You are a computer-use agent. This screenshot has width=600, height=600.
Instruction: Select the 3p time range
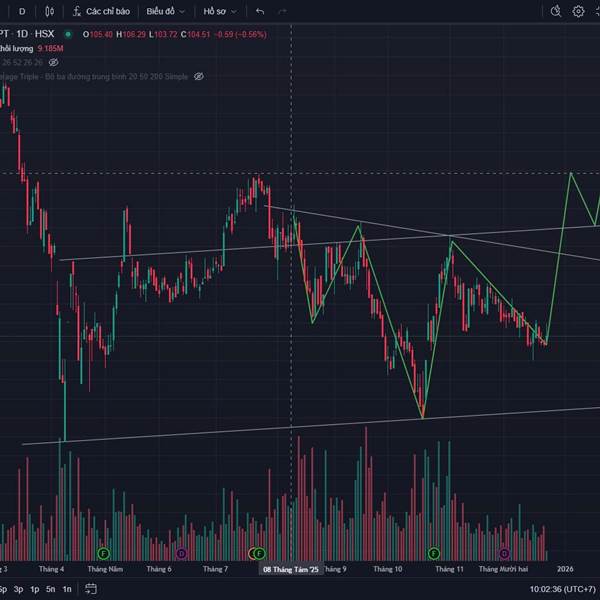click(x=18, y=589)
